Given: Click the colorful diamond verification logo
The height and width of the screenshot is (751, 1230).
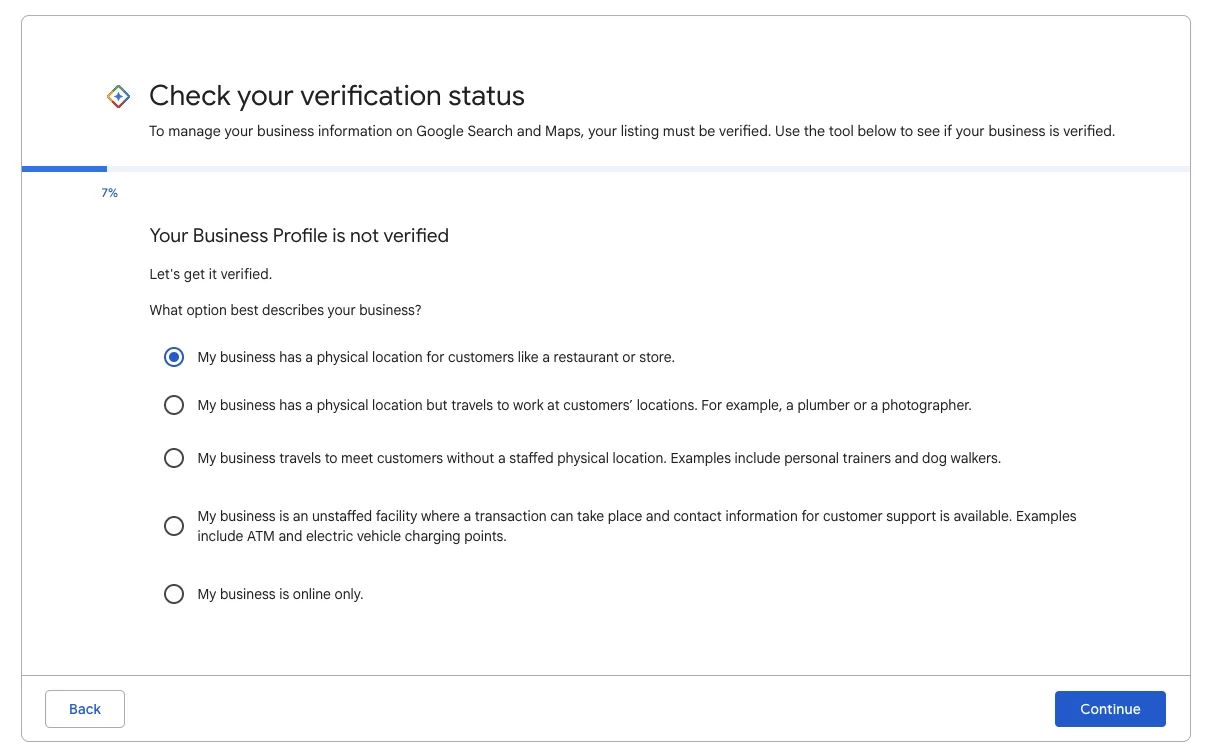Looking at the screenshot, I should [118, 97].
